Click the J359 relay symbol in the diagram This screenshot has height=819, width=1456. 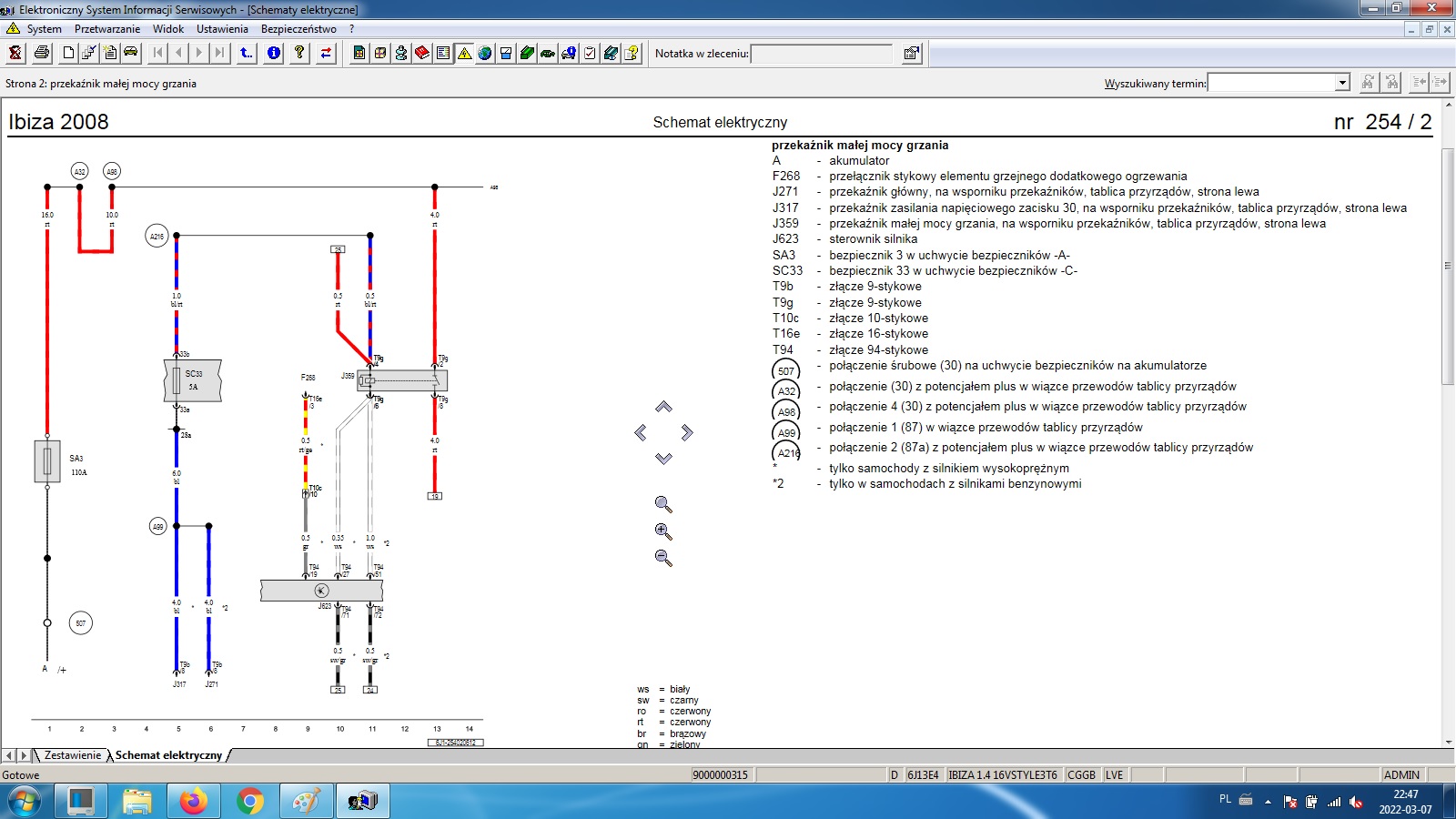coord(402,380)
